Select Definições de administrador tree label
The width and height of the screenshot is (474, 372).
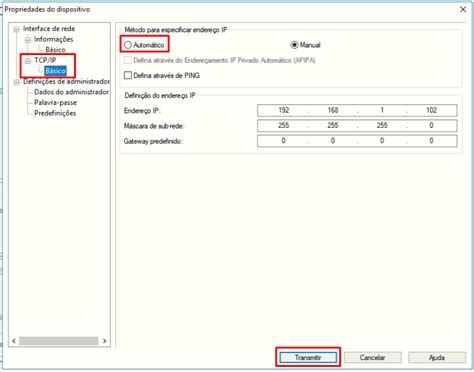pyautogui.click(x=66, y=81)
